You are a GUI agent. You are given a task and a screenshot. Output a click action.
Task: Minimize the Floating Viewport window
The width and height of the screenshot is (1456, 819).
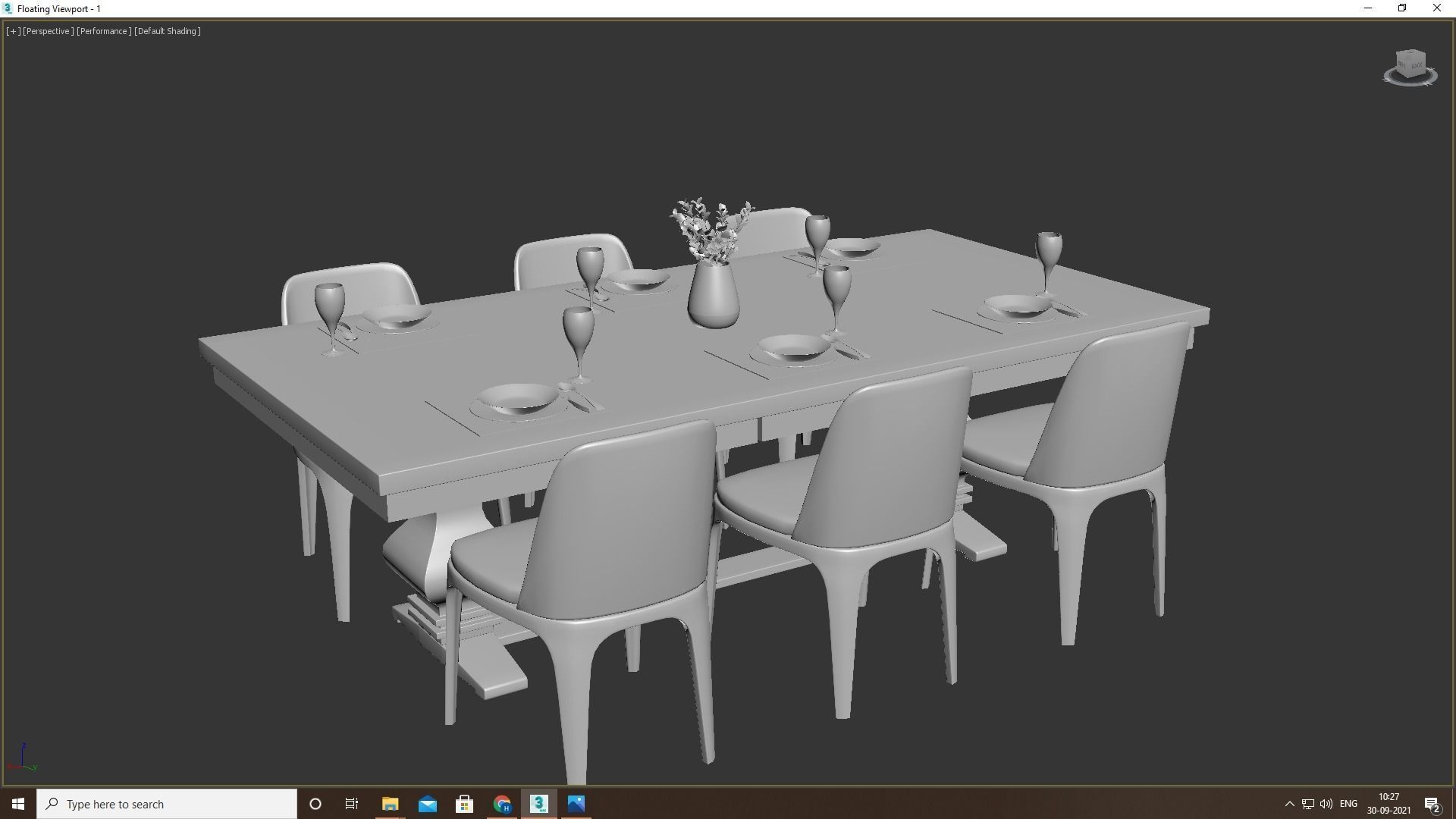(x=1368, y=8)
